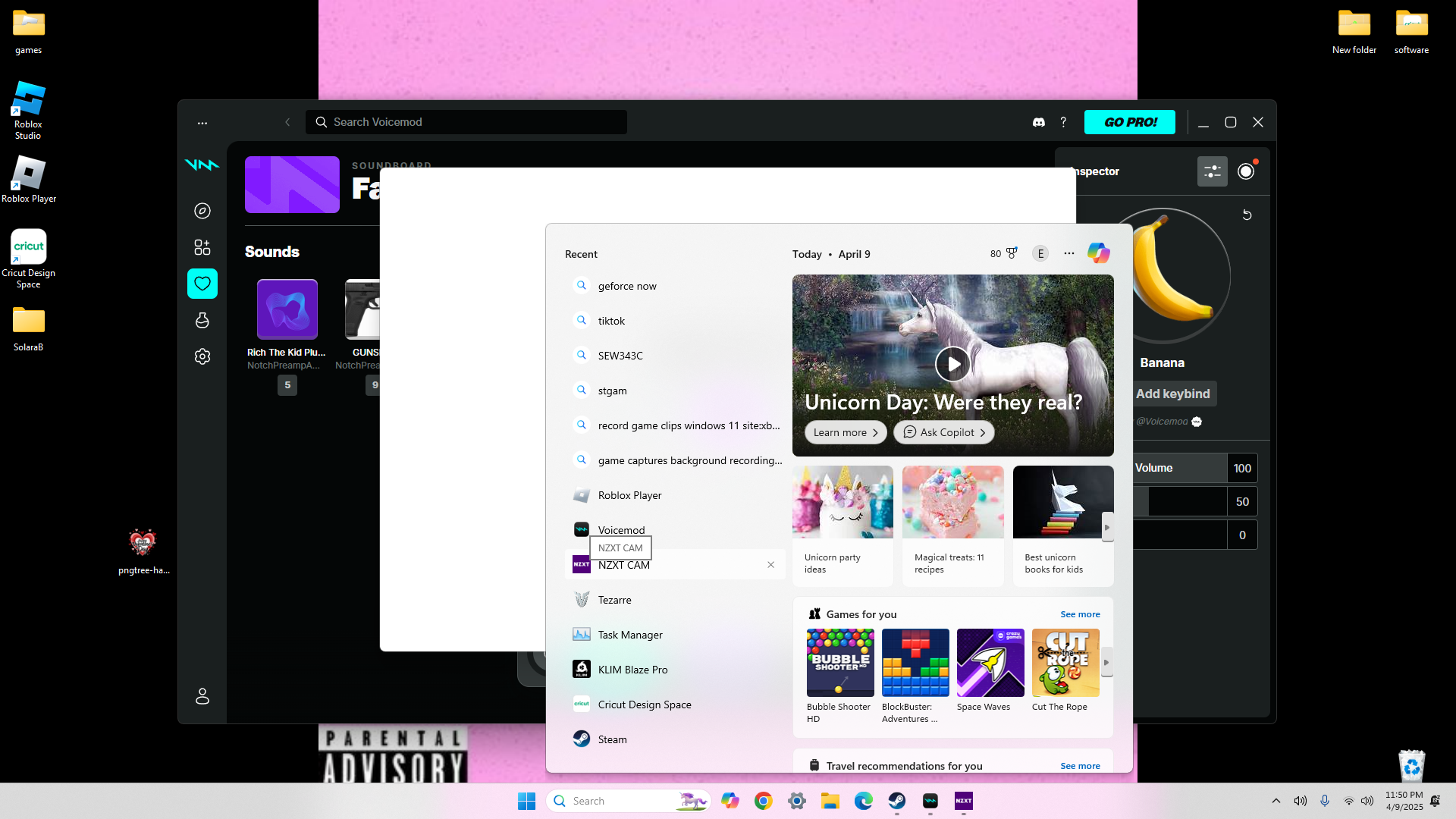The width and height of the screenshot is (1456, 819).
Task: Click Ask Copilot button
Action: click(944, 432)
